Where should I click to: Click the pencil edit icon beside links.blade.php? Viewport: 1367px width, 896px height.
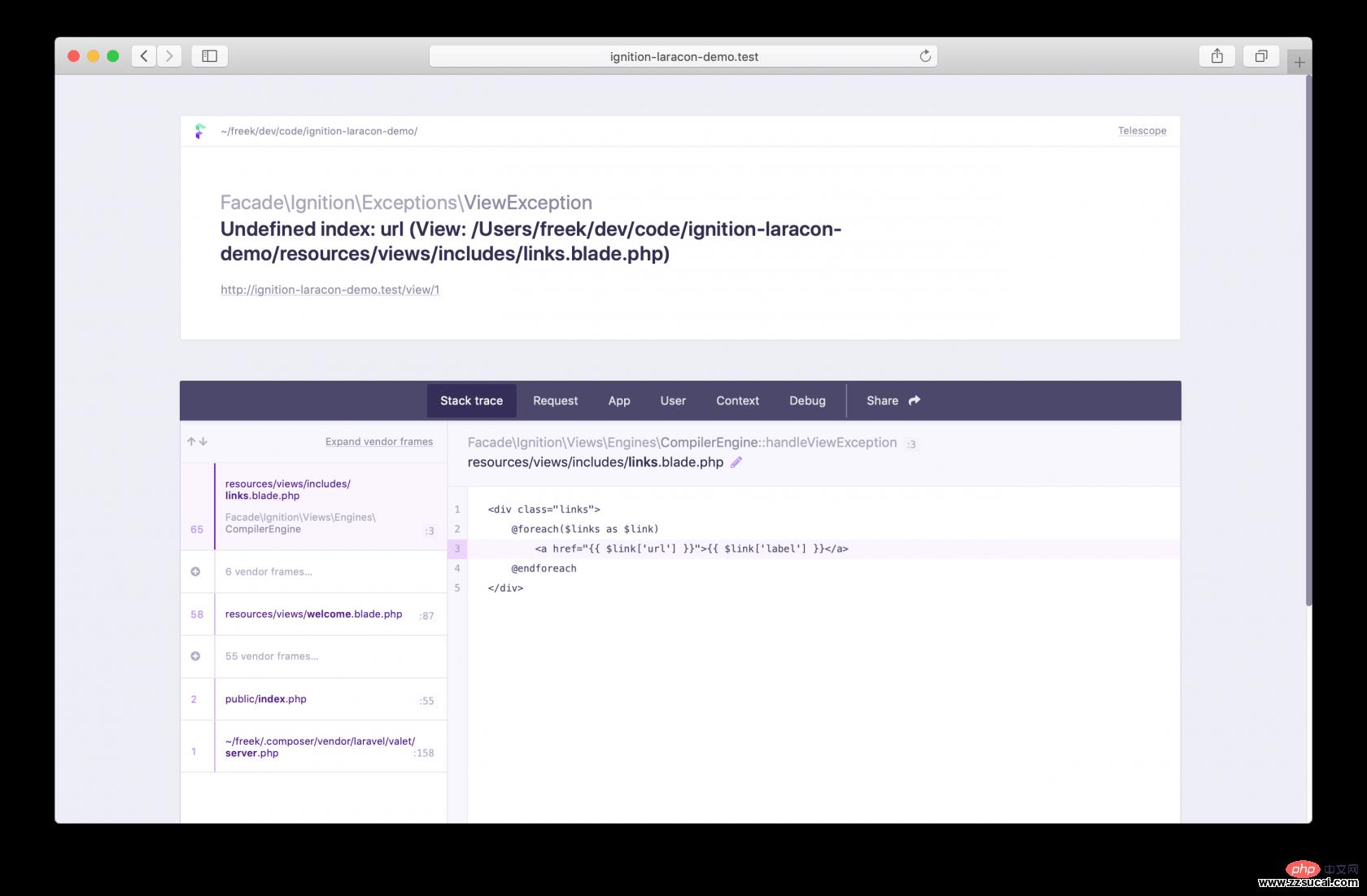[x=736, y=462]
